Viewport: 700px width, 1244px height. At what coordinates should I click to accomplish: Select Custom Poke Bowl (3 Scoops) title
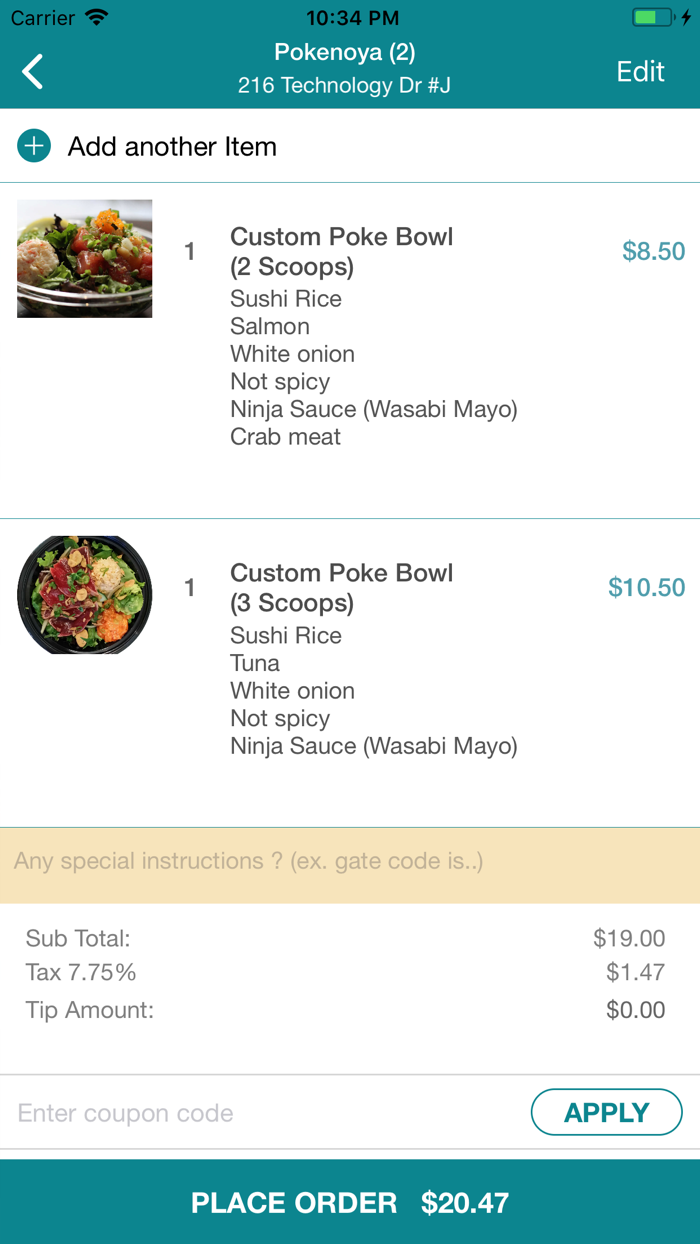tap(341, 588)
